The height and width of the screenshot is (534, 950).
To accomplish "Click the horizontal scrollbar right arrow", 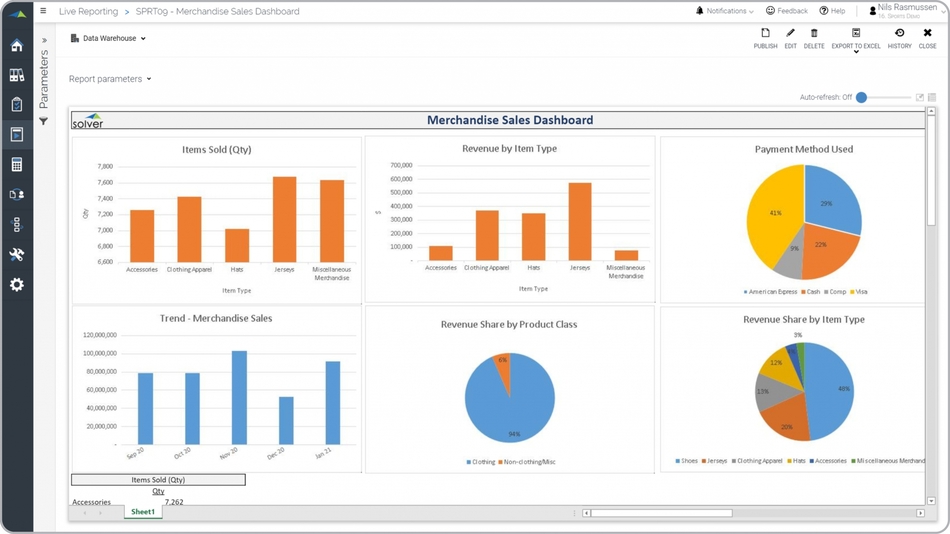I will tap(920, 513).
